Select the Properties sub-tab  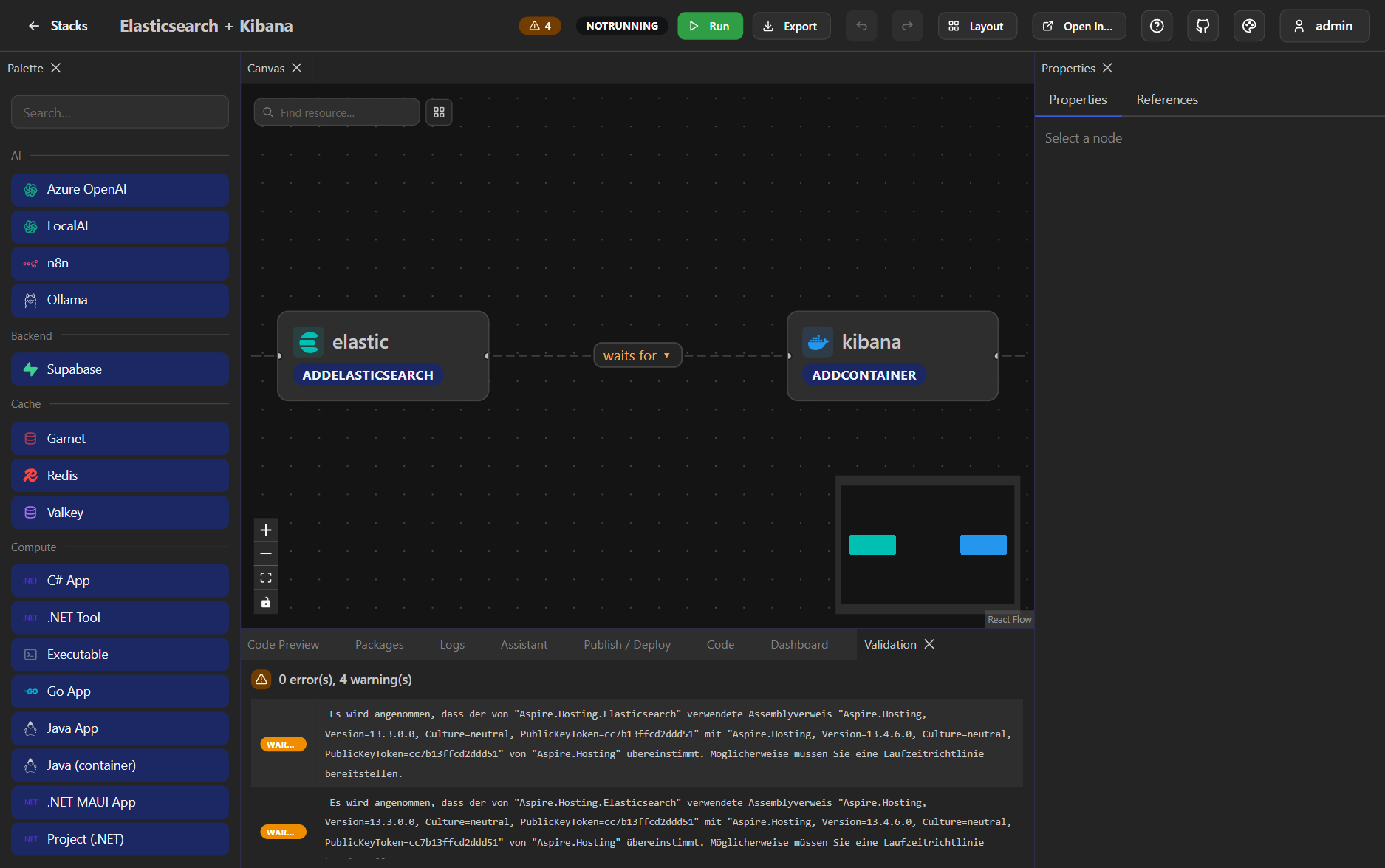1078,100
